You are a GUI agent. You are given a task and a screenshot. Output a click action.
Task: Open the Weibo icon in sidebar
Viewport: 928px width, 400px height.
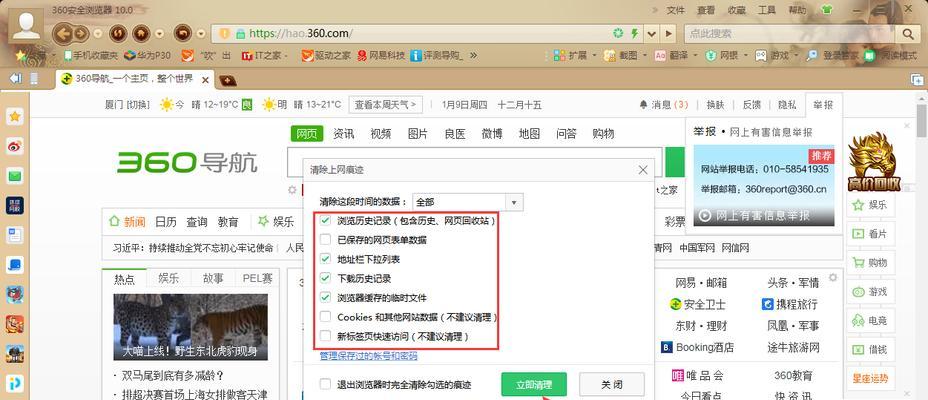[15, 146]
